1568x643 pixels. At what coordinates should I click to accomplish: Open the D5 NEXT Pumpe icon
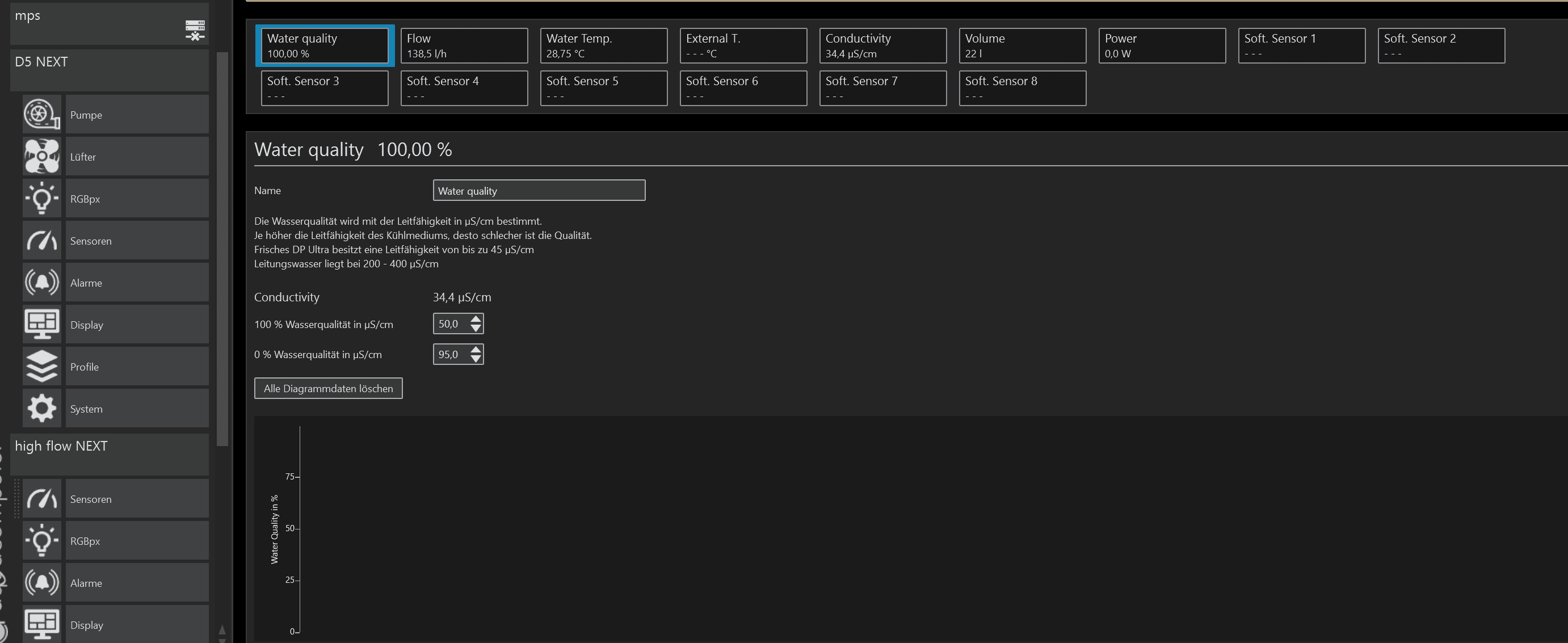(42, 115)
